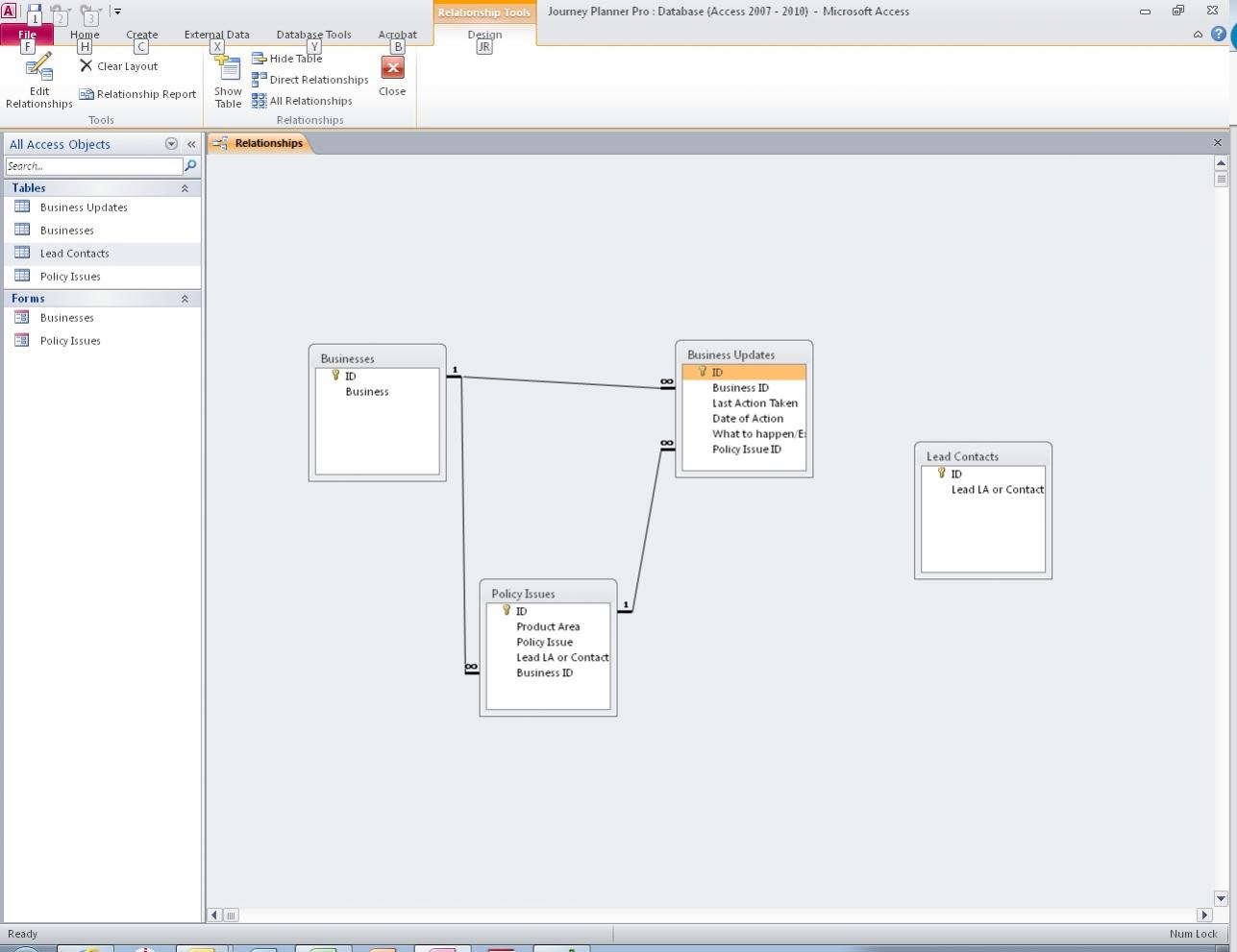The height and width of the screenshot is (952, 1237).
Task: Select the Business Updates table in navigation pane
Action: pyautogui.click(x=102, y=207)
